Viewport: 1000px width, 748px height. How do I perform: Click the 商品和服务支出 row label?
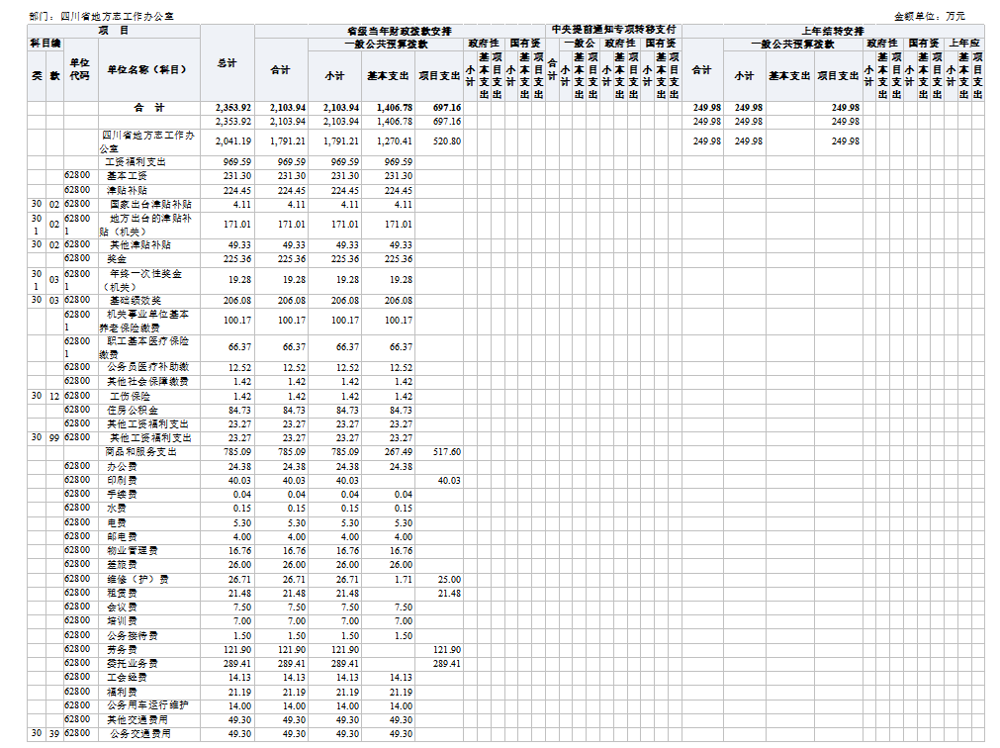(141, 452)
